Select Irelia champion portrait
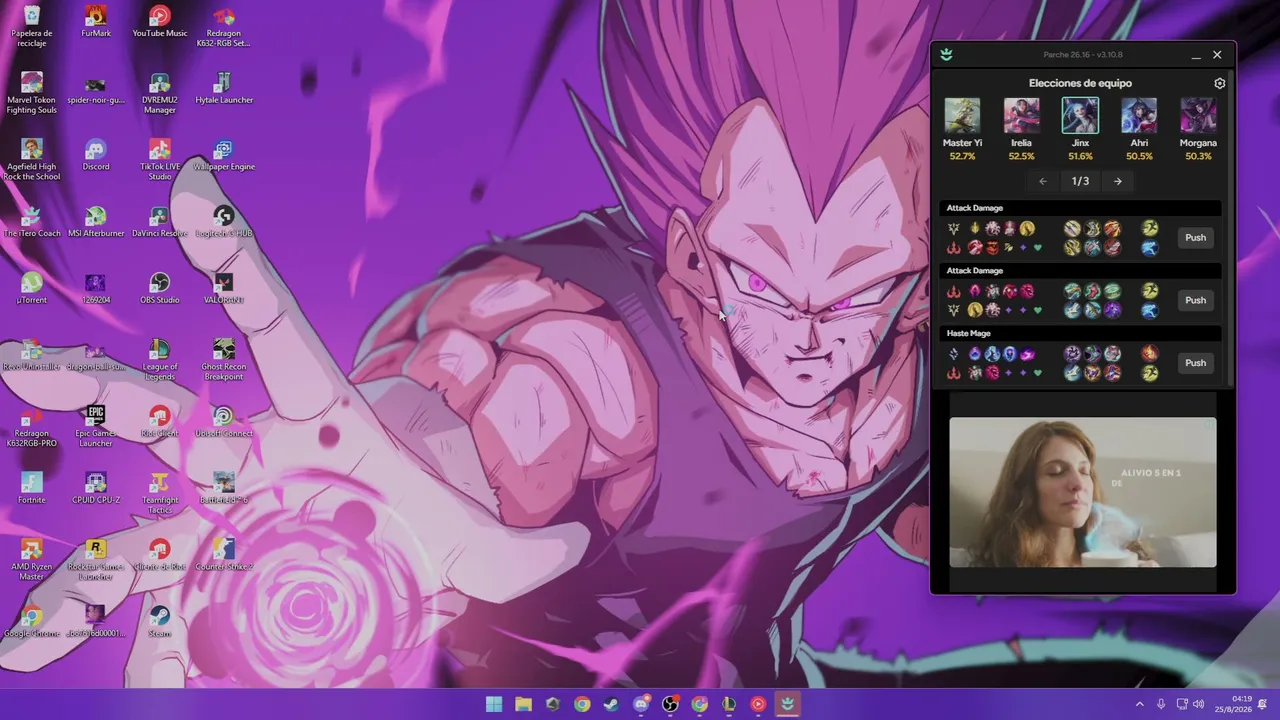 point(1021,116)
